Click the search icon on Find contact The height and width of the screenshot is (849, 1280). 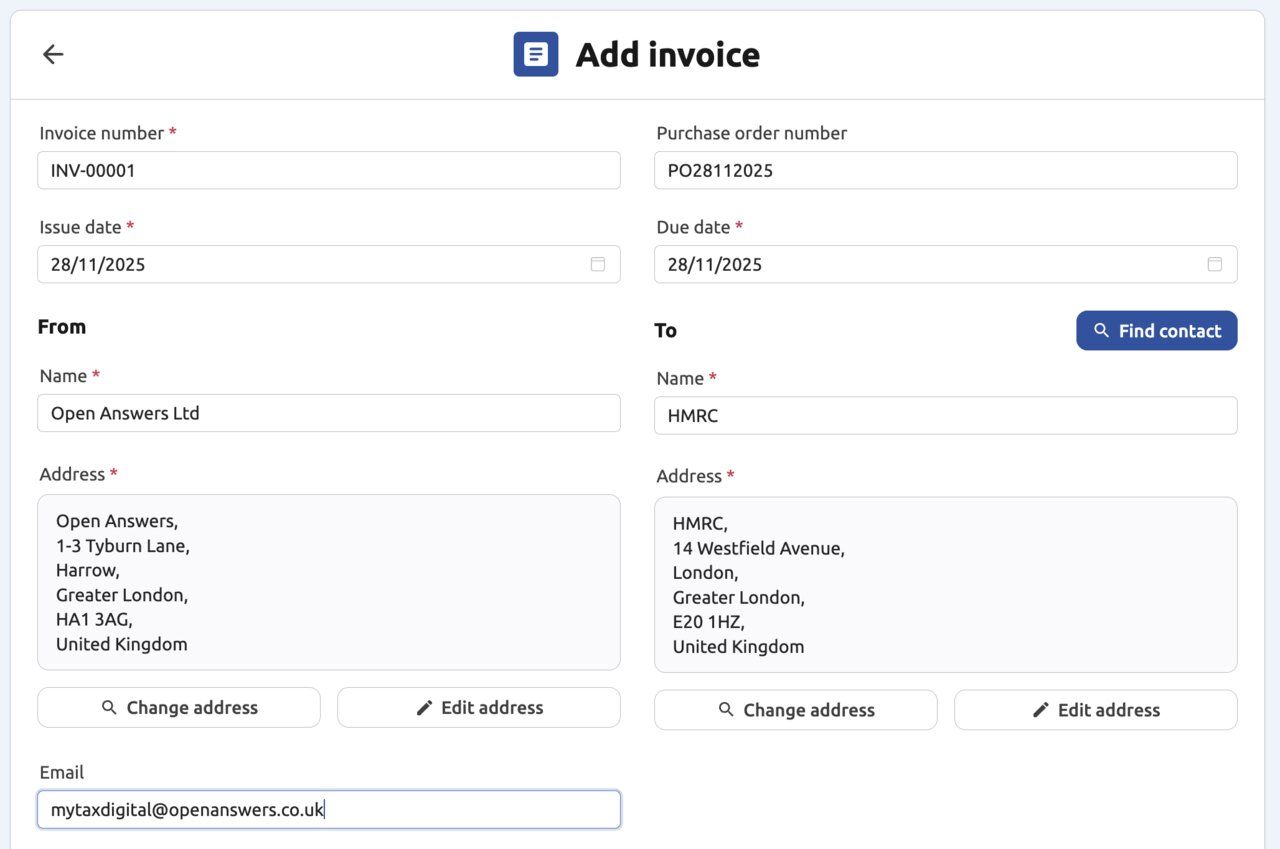point(1101,330)
